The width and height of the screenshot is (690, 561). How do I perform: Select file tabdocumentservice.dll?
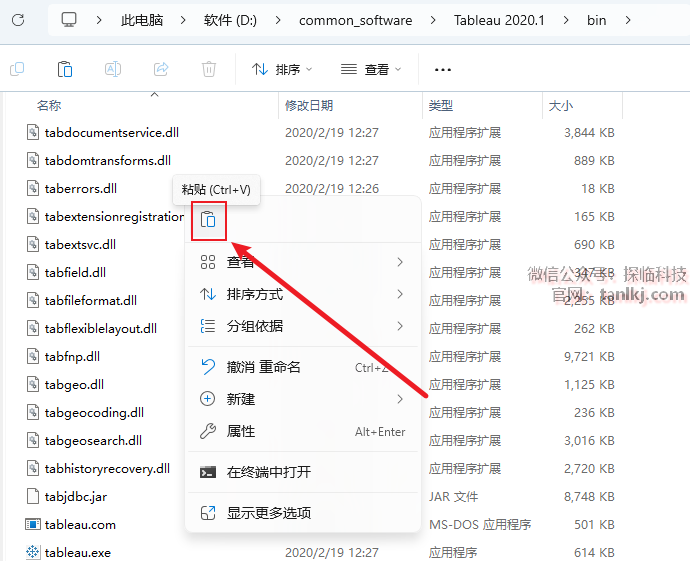[x=112, y=132]
